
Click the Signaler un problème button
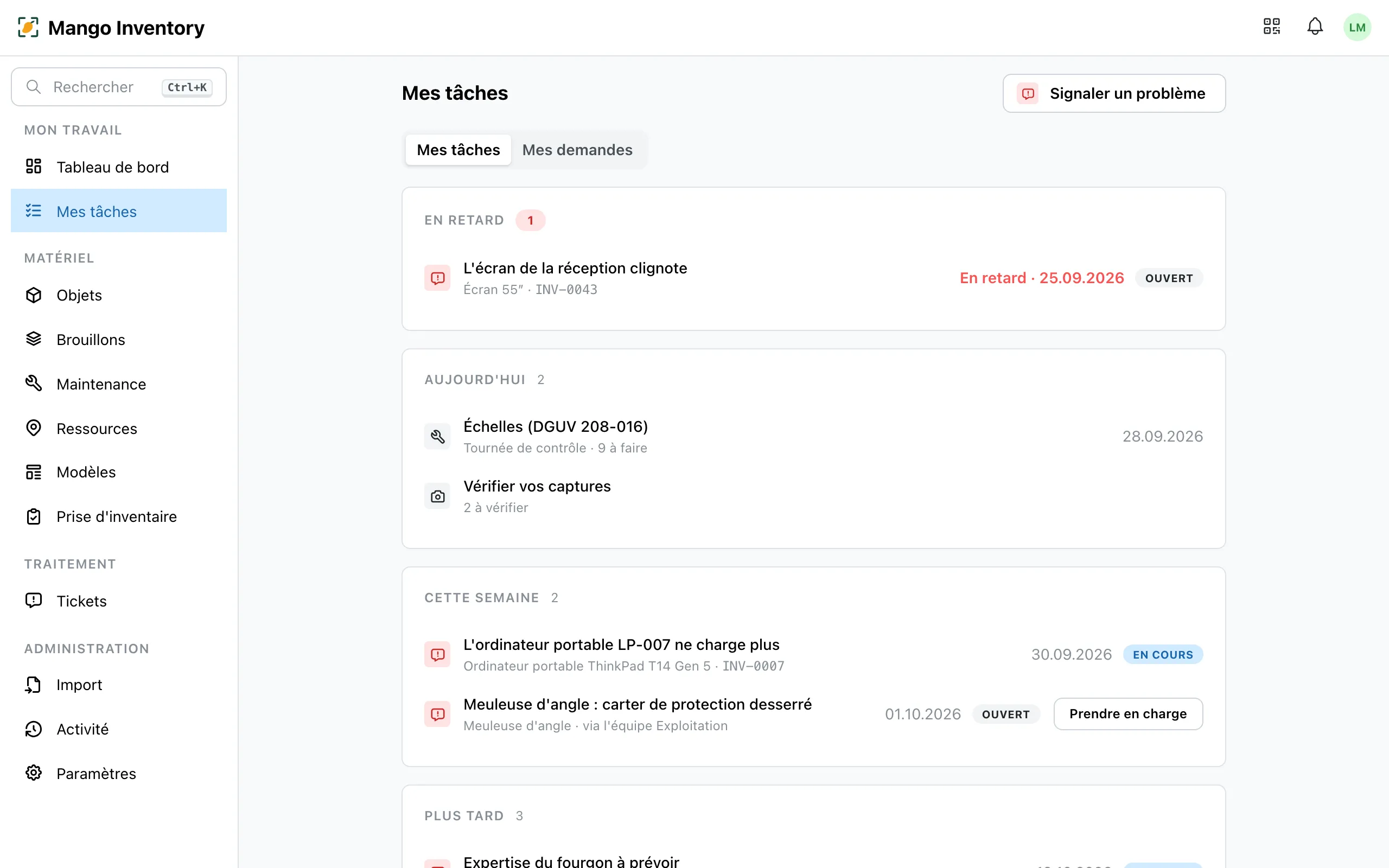(1113, 93)
